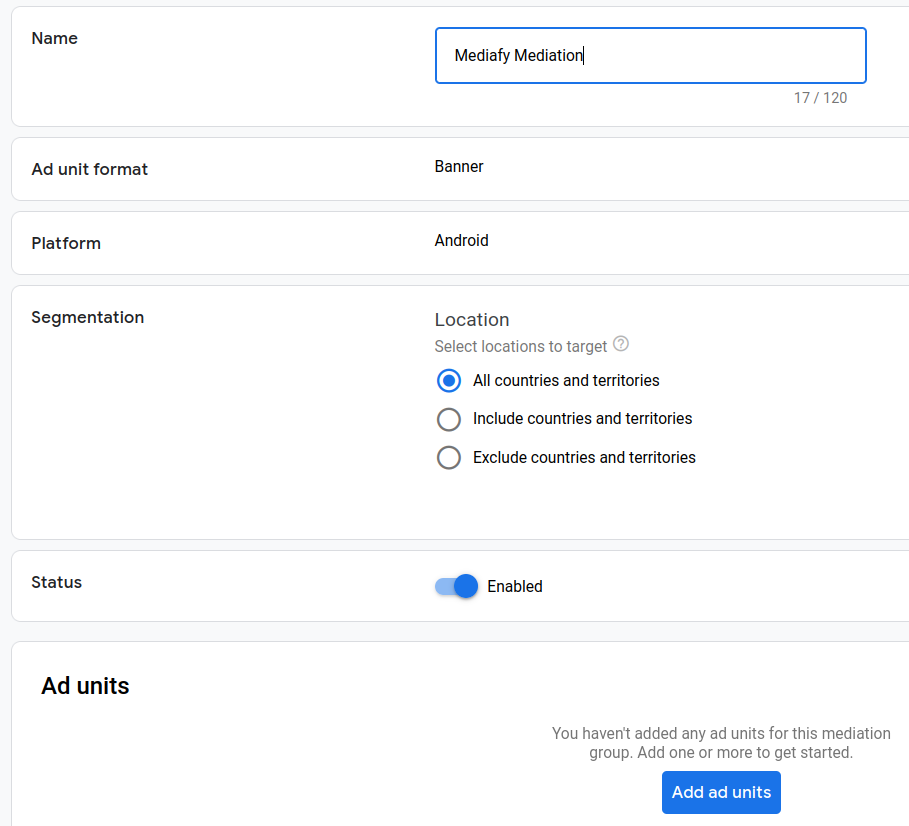This screenshot has width=909, height=826.
Task: Click the Android platform value
Action: pos(461,241)
